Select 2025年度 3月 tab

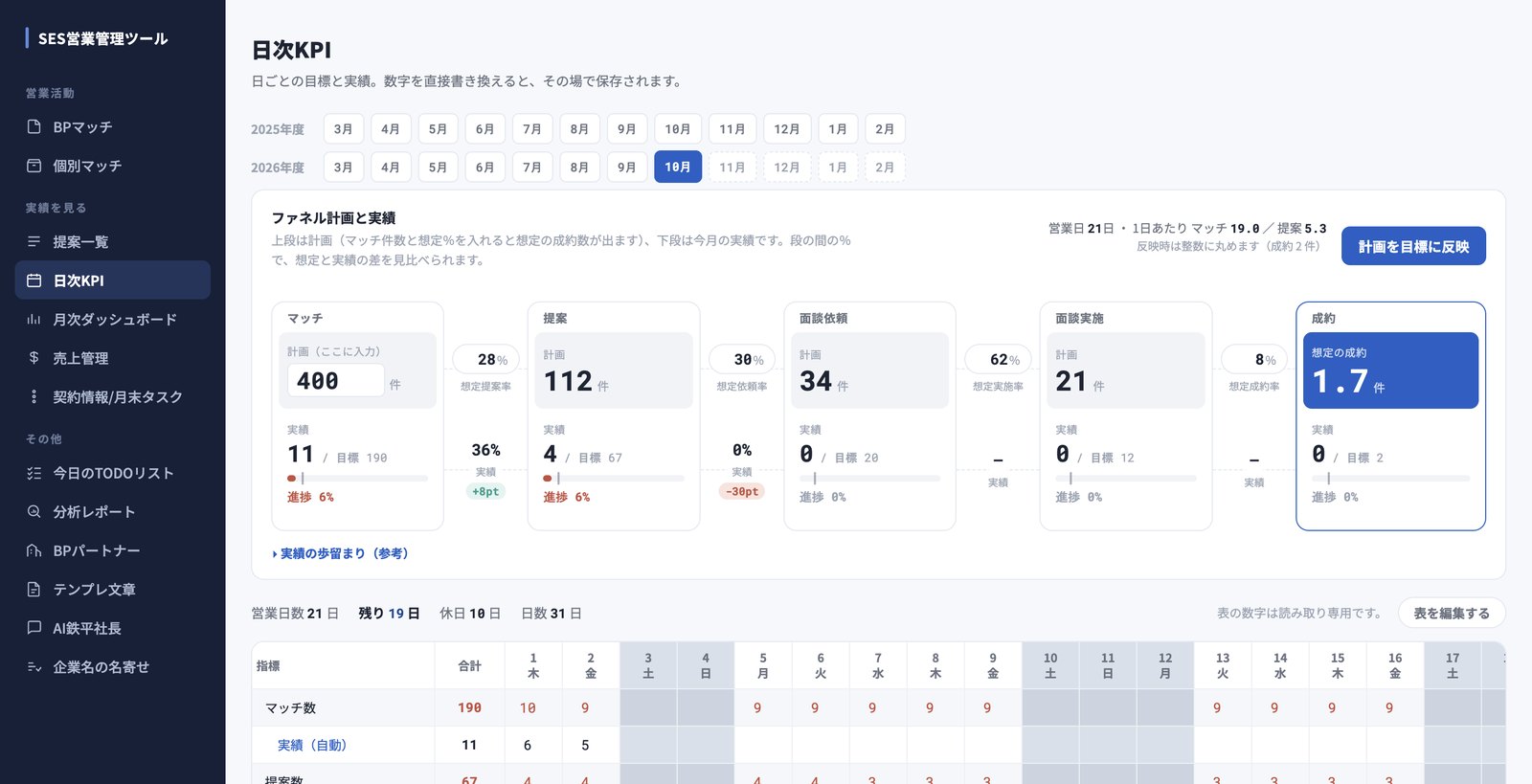click(344, 128)
